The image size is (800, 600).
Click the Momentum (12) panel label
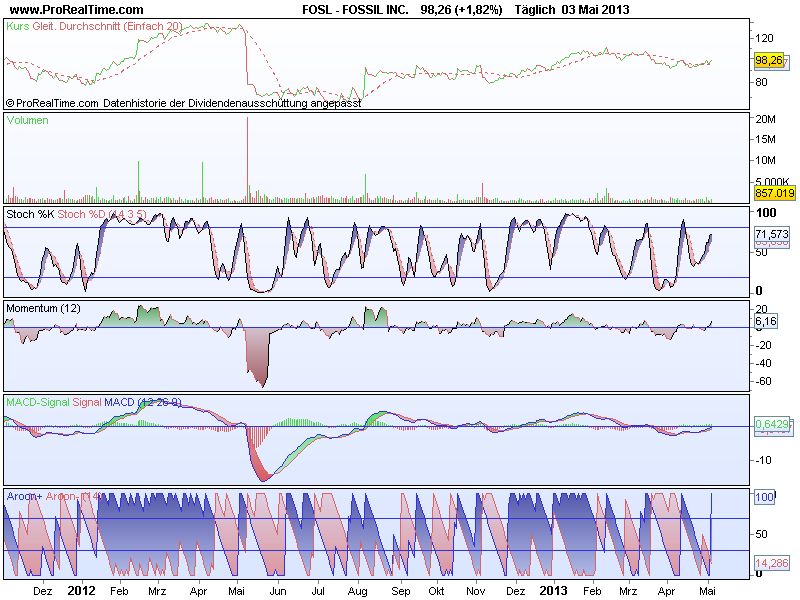coord(43,308)
